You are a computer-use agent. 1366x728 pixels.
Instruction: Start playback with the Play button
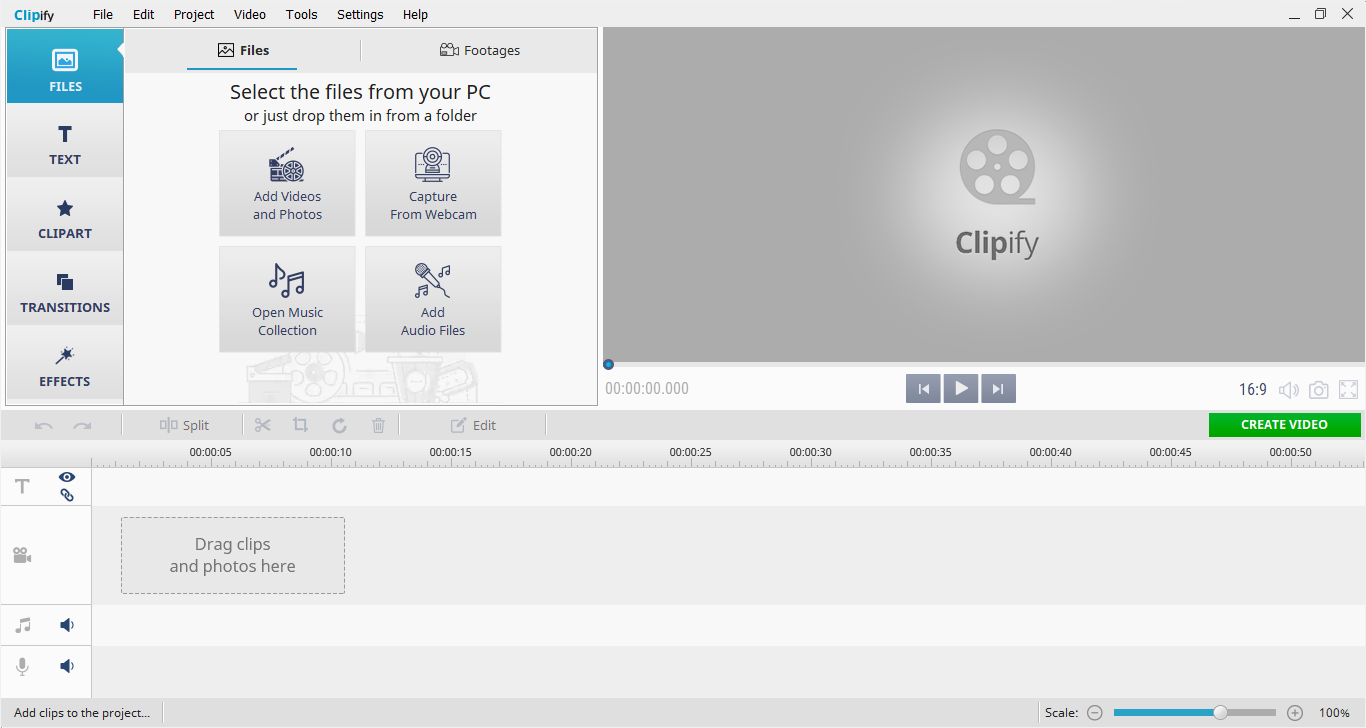click(961, 389)
